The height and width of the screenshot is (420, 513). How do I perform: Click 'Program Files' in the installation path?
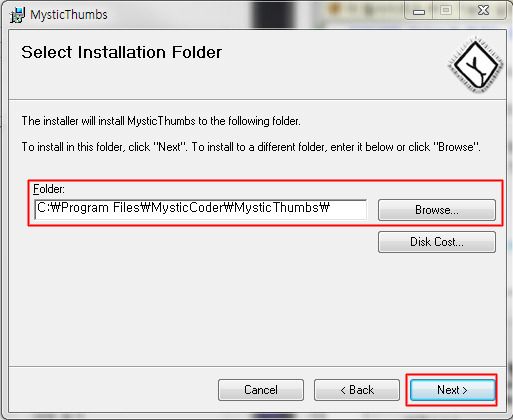pos(100,208)
